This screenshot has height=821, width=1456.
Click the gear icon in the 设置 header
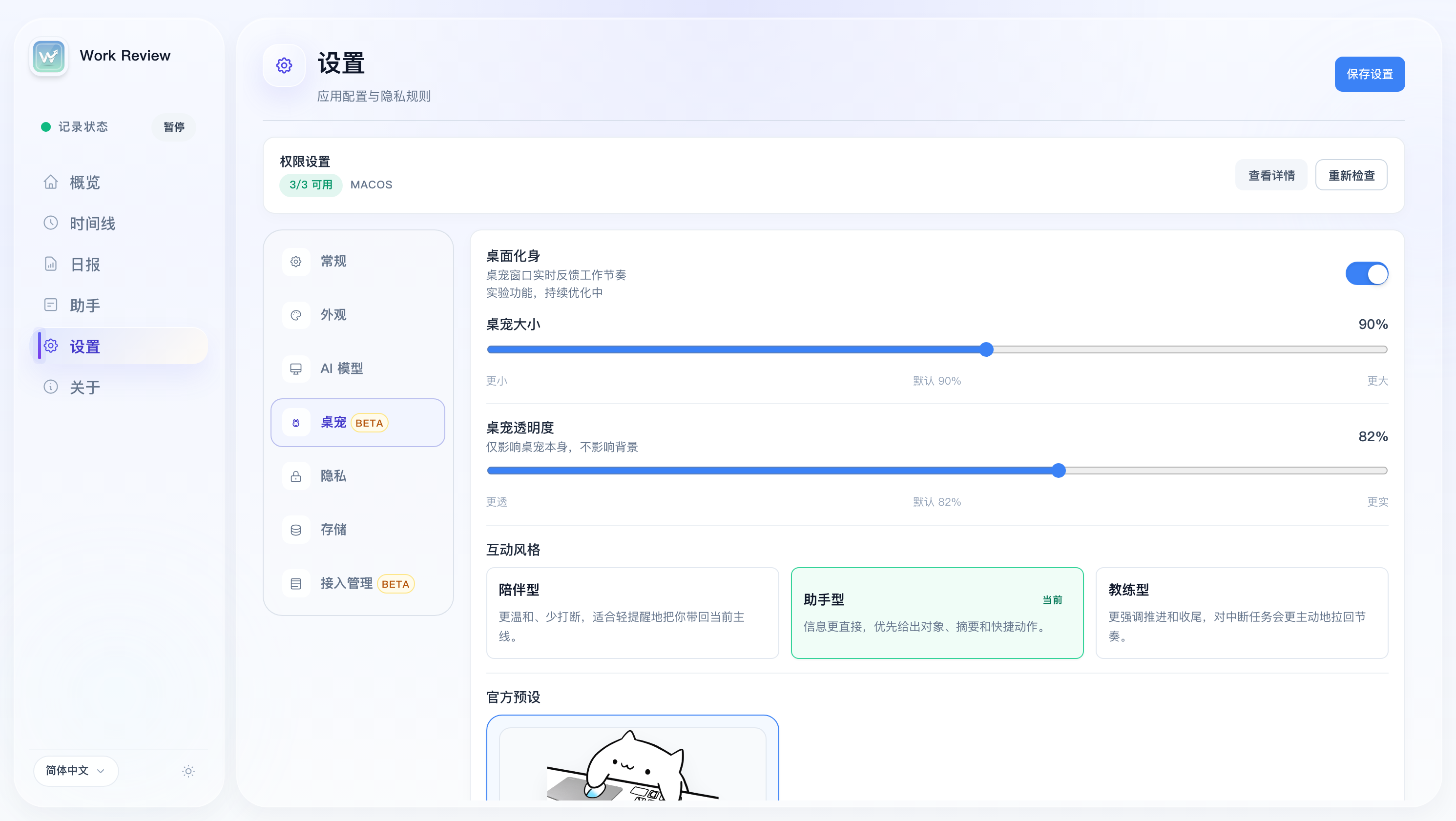click(x=284, y=65)
